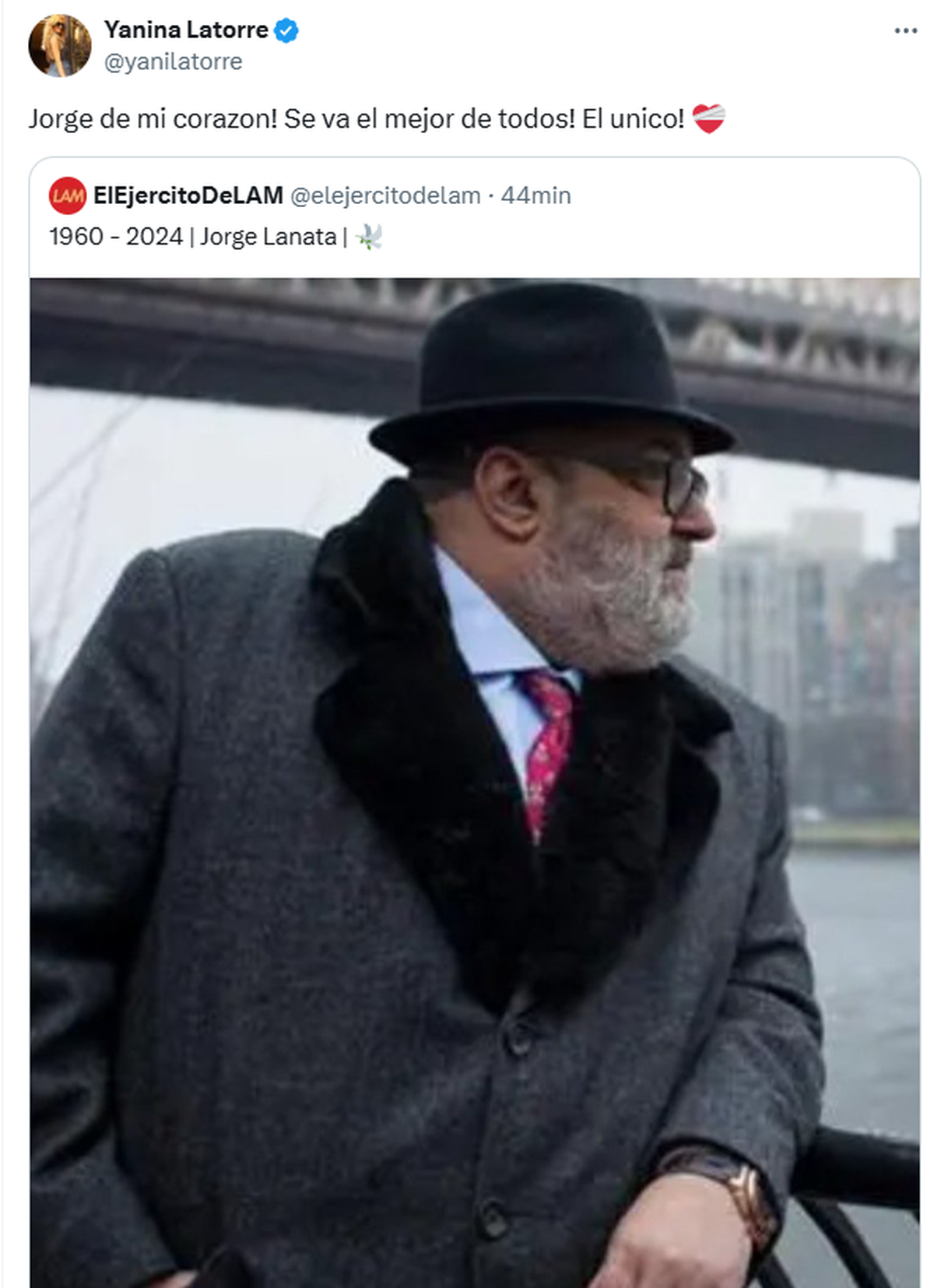This screenshot has width=934, height=1288.
Task: Visit the @yanilatorre handle link
Action: click(x=173, y=62)
